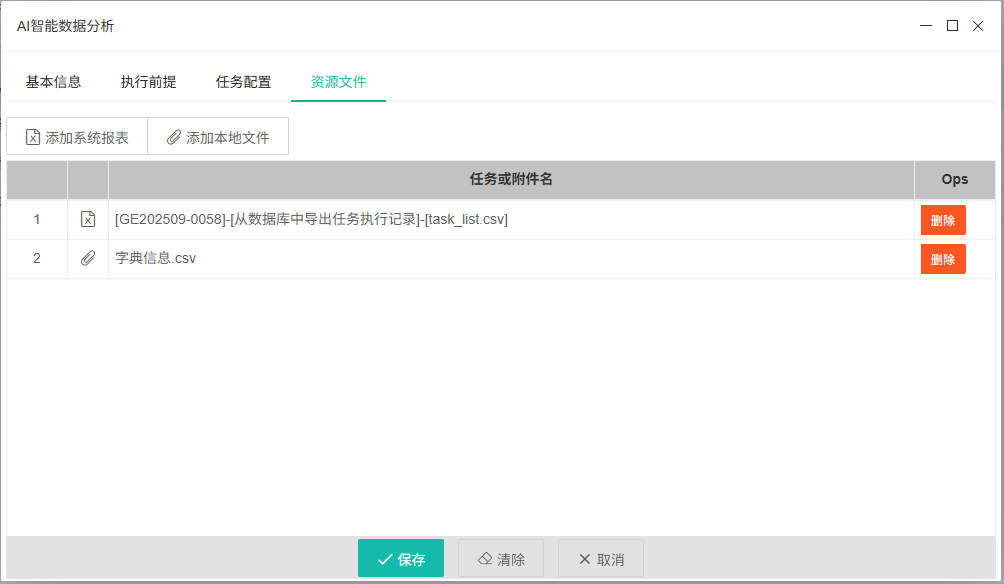1004x584 pixels.
Task: Open the 执行前提 tab
Action: [148, 82]
